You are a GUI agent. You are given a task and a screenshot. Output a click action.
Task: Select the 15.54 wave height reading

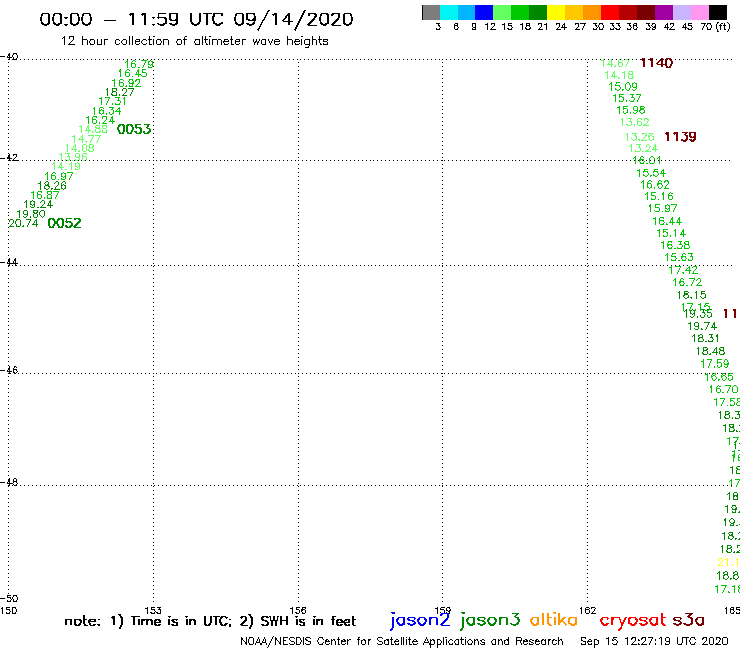651,173
